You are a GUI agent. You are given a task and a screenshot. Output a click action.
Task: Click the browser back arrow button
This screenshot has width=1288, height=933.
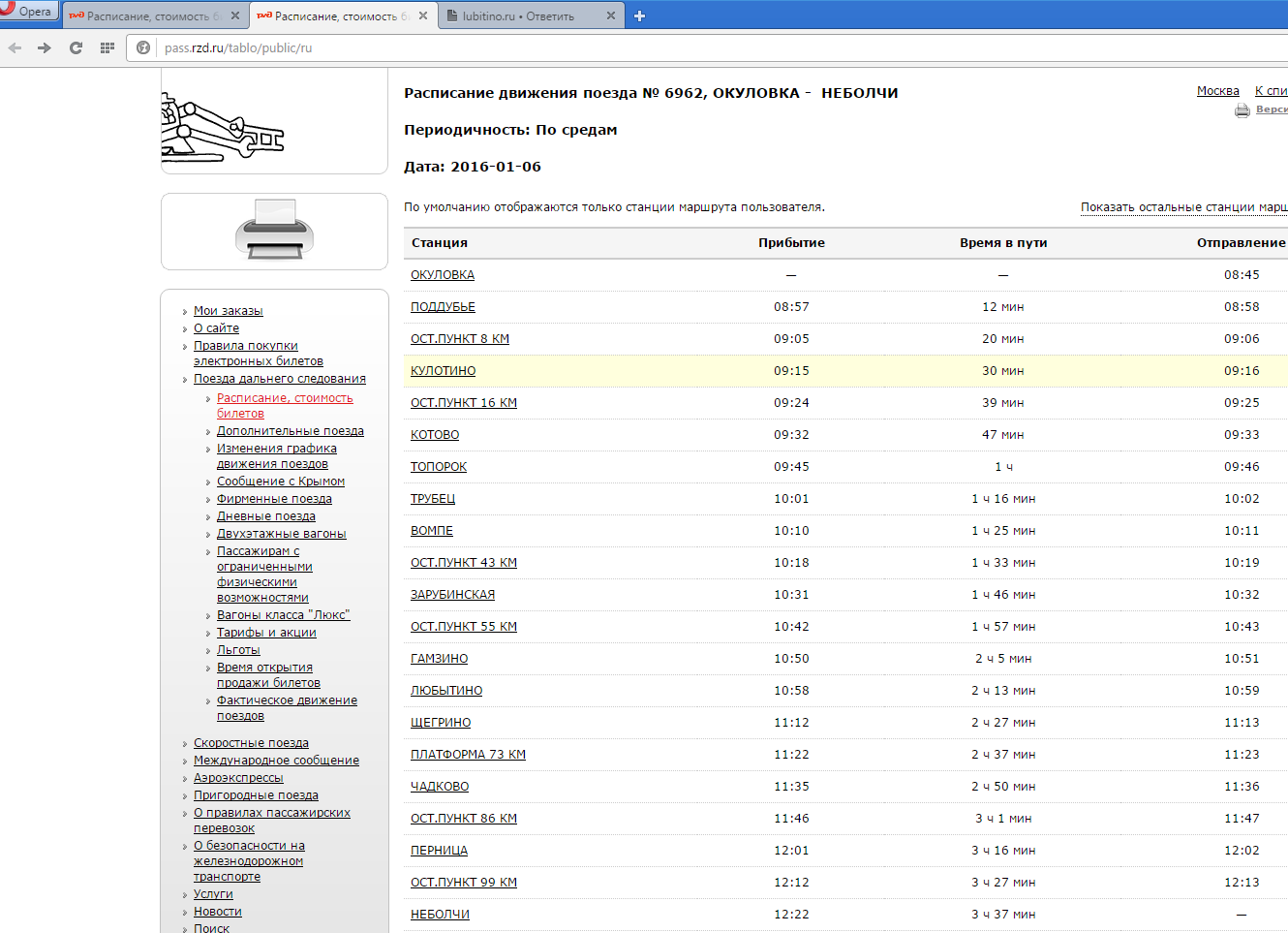pos(15,47)
